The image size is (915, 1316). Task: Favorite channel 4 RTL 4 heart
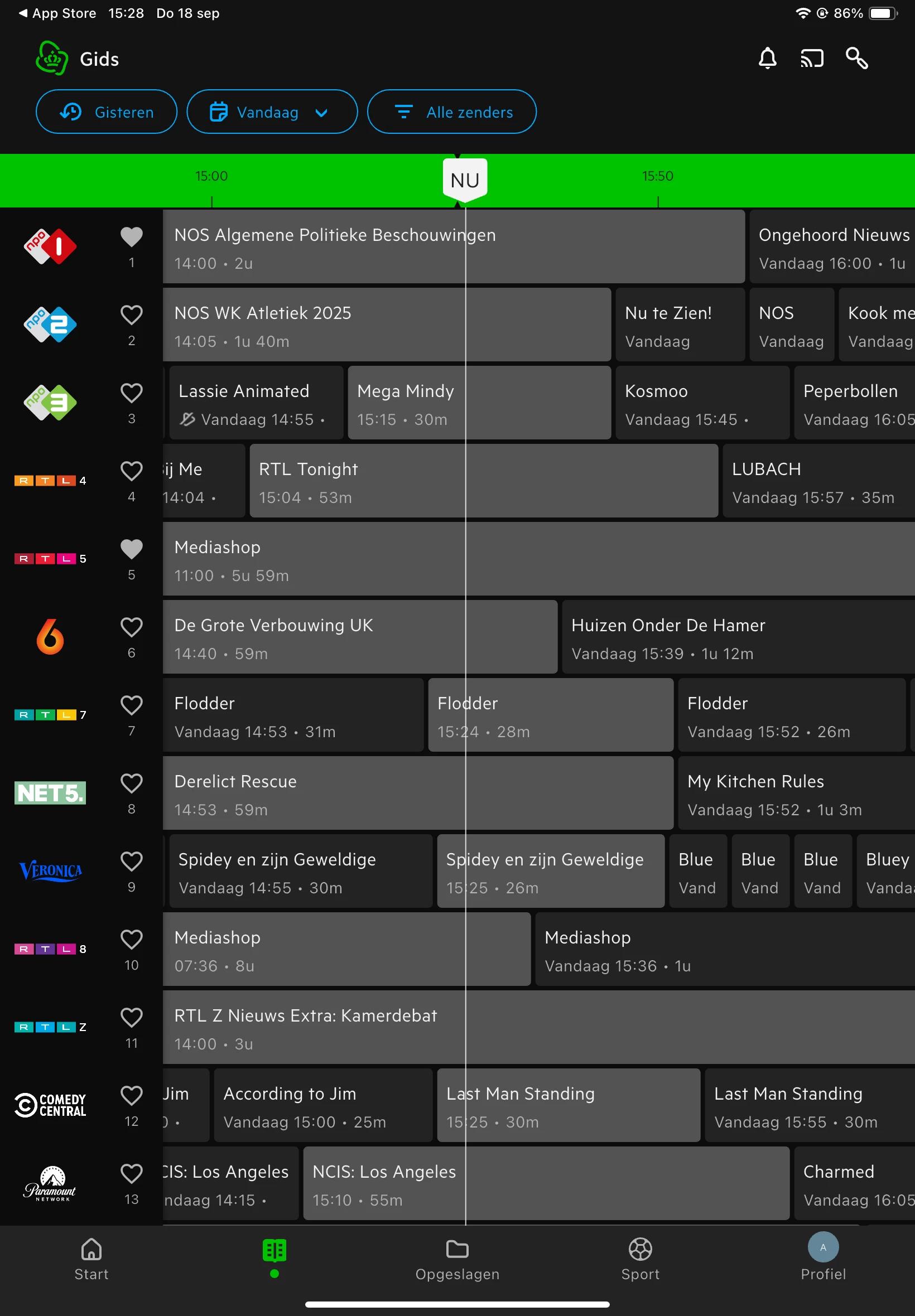coord(131,471)
